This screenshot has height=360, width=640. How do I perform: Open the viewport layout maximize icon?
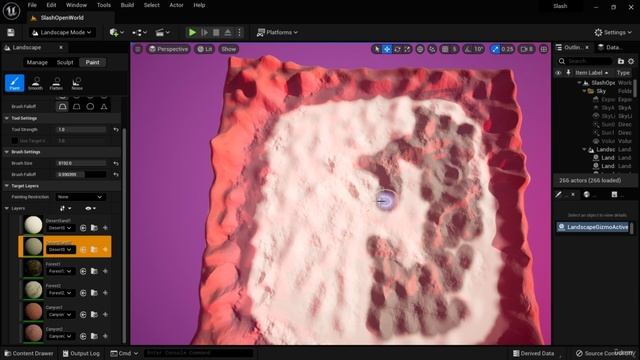(x=544, y=49)
